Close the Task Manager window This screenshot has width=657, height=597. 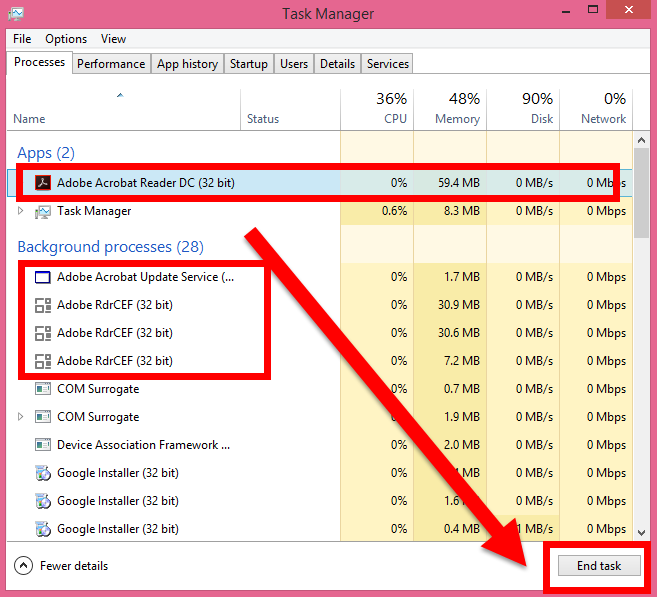629,10
